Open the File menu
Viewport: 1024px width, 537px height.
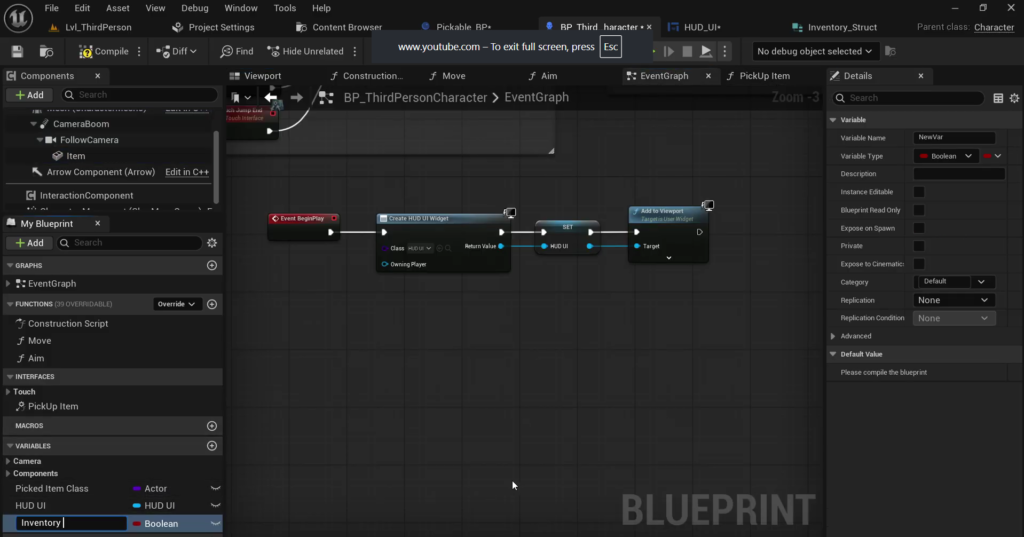click(x=52, y=8)
